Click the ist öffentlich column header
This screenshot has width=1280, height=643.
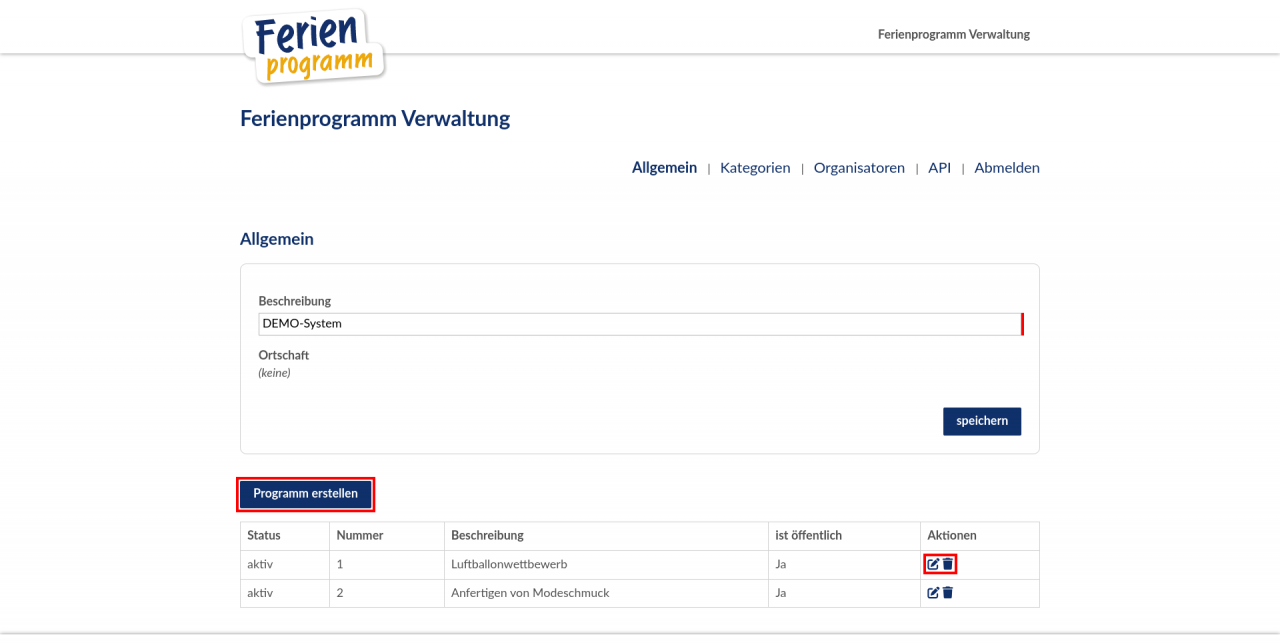tap(844, 536)
